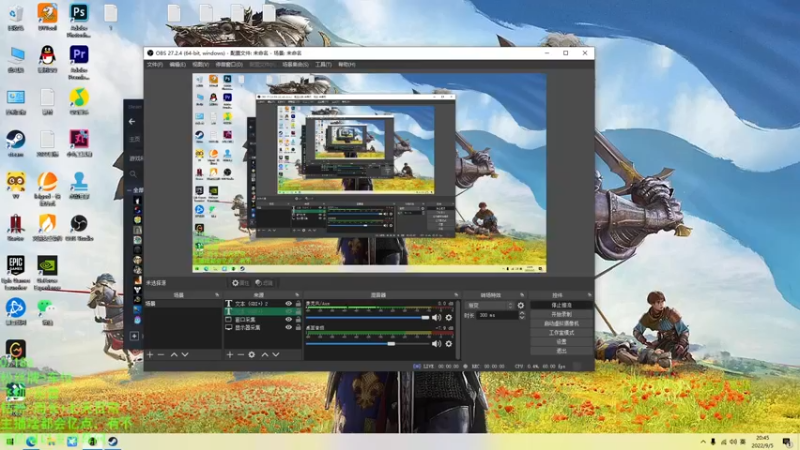Pop out the Audio Mixer dock icon

456,295
